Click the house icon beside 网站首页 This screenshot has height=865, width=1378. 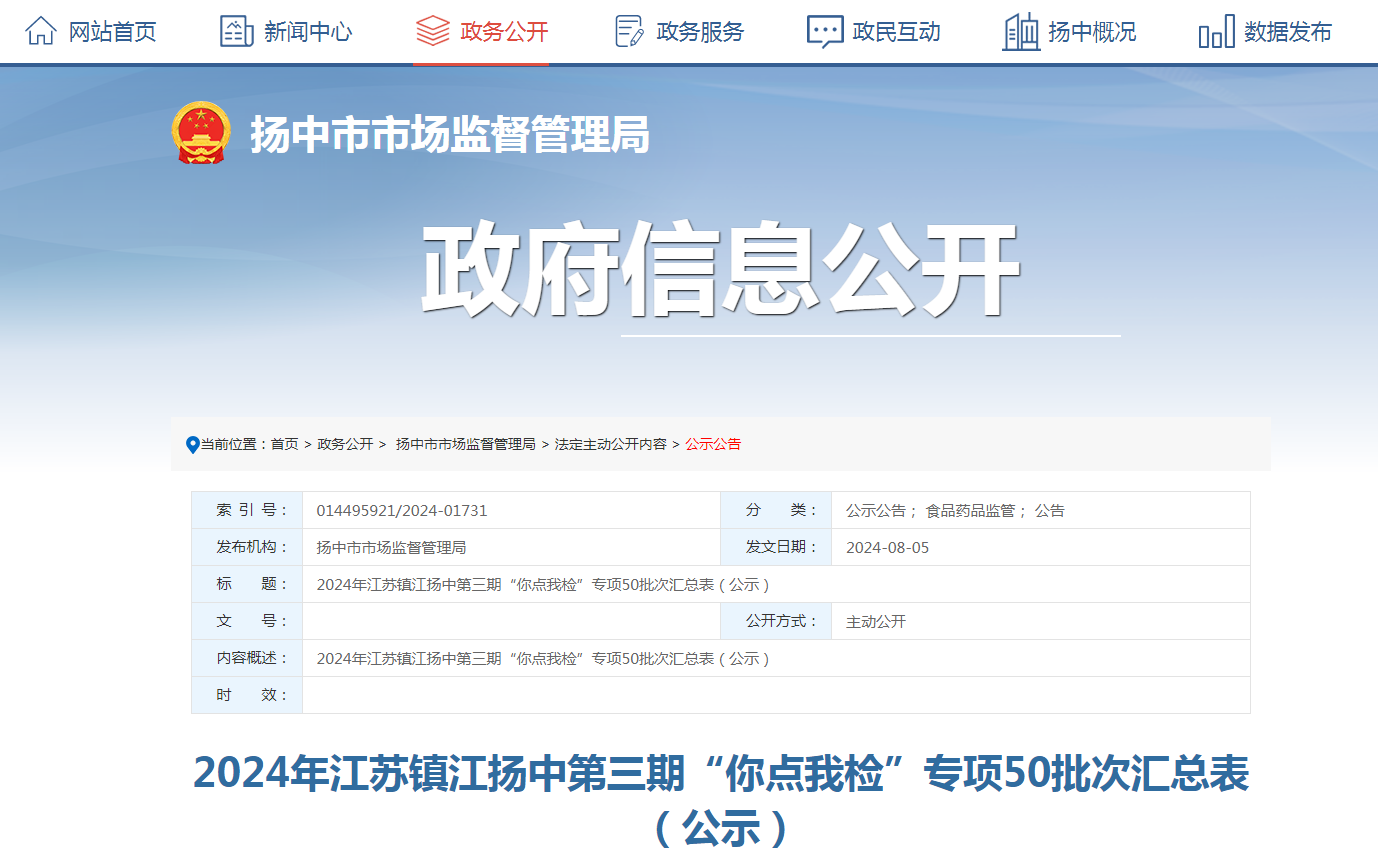[x=41, y=31]
